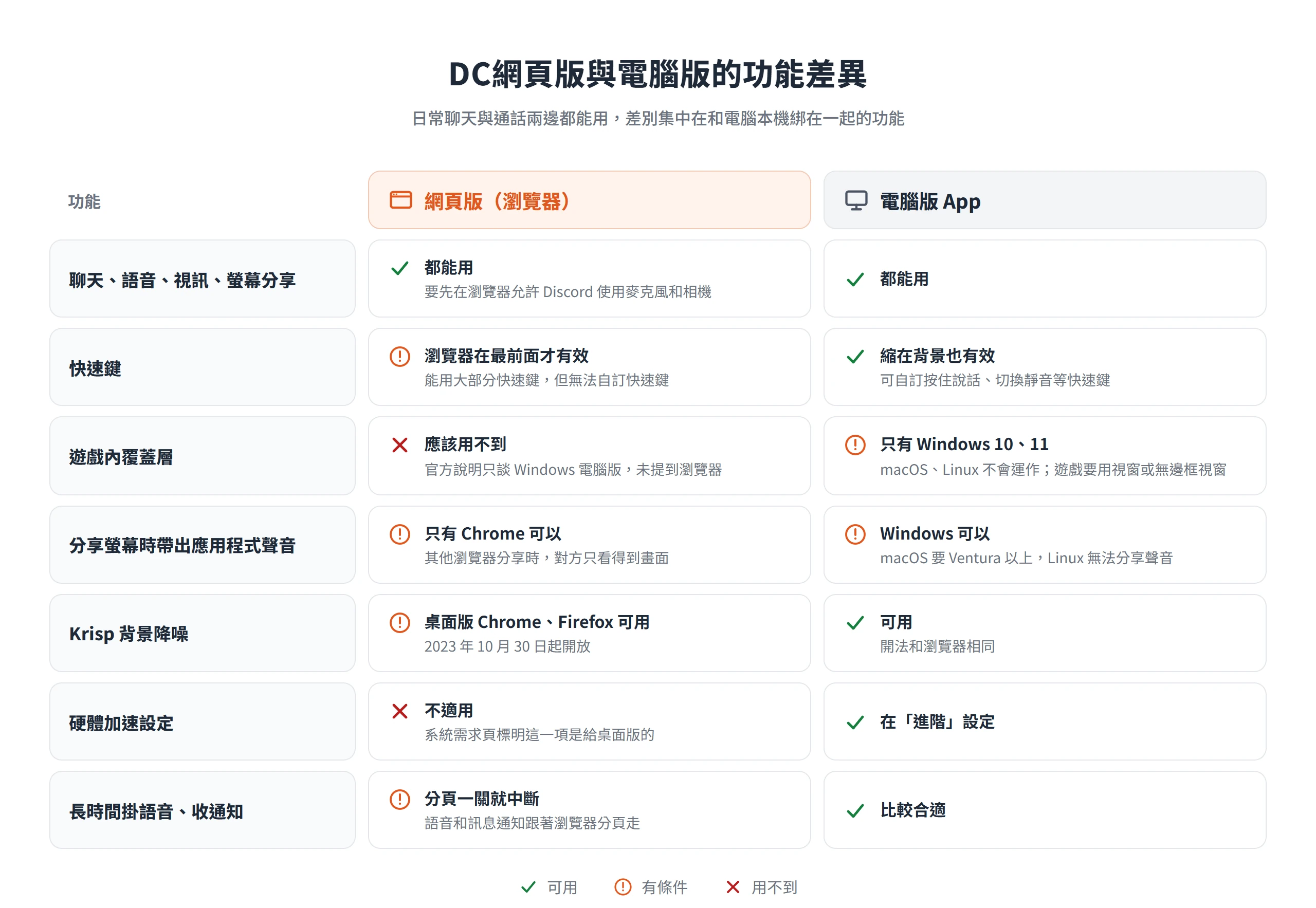Click the note 其他瀏覽器分享時，對方只看得到畫面
Image resolution: width=1316 pixels, height=908 pixels.
546,558
